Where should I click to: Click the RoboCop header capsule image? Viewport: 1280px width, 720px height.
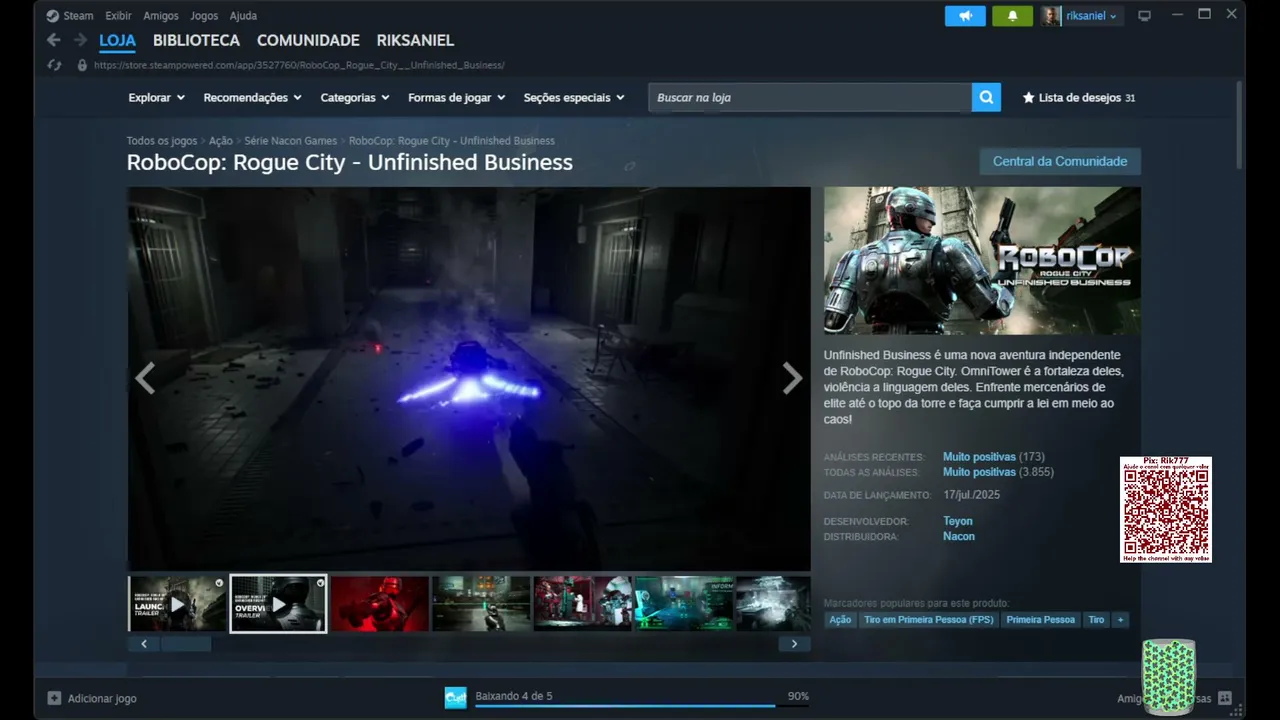point(982,261)
